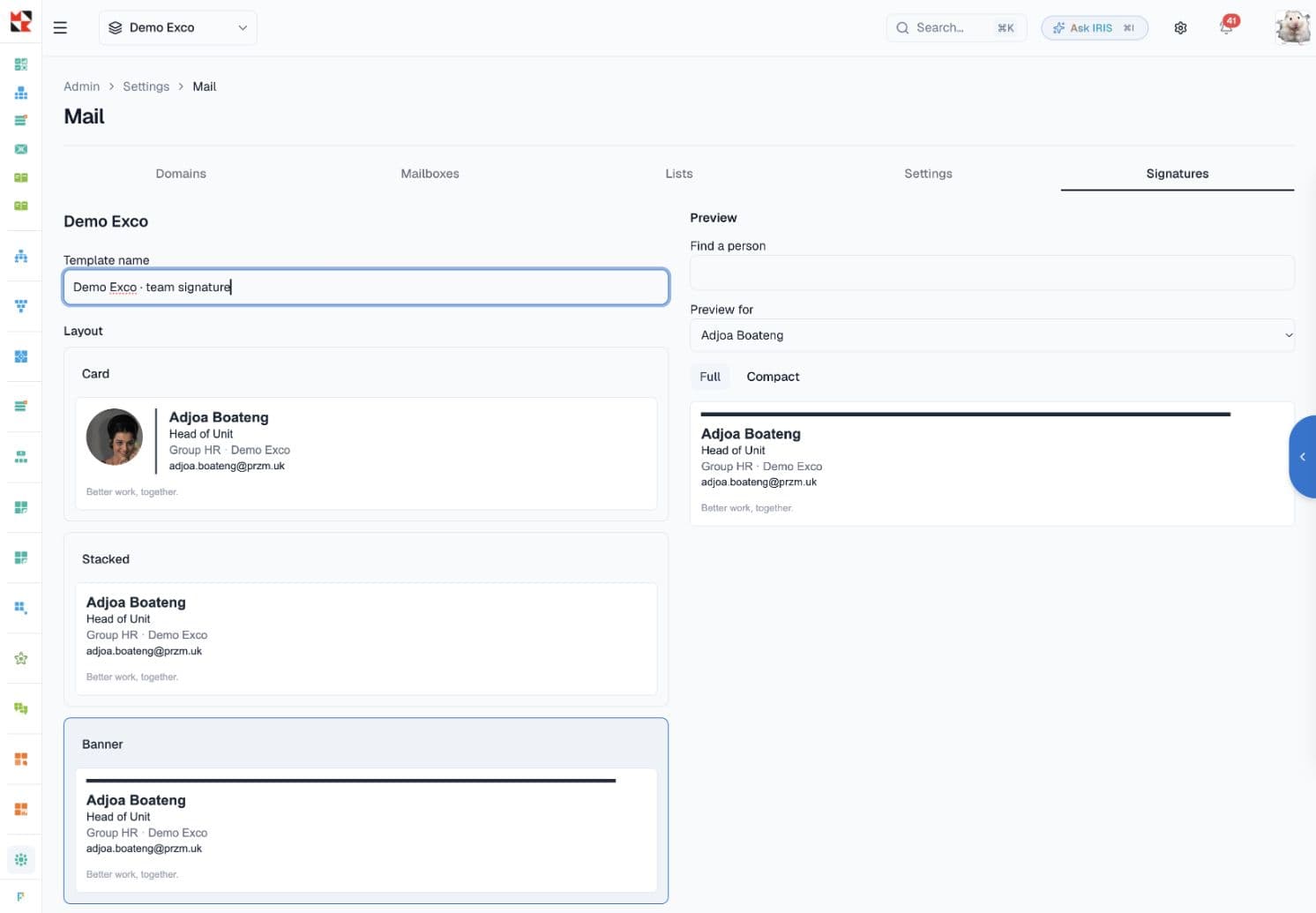
Task: Switch to the Mailboxes tab
Action: point(430,174)
